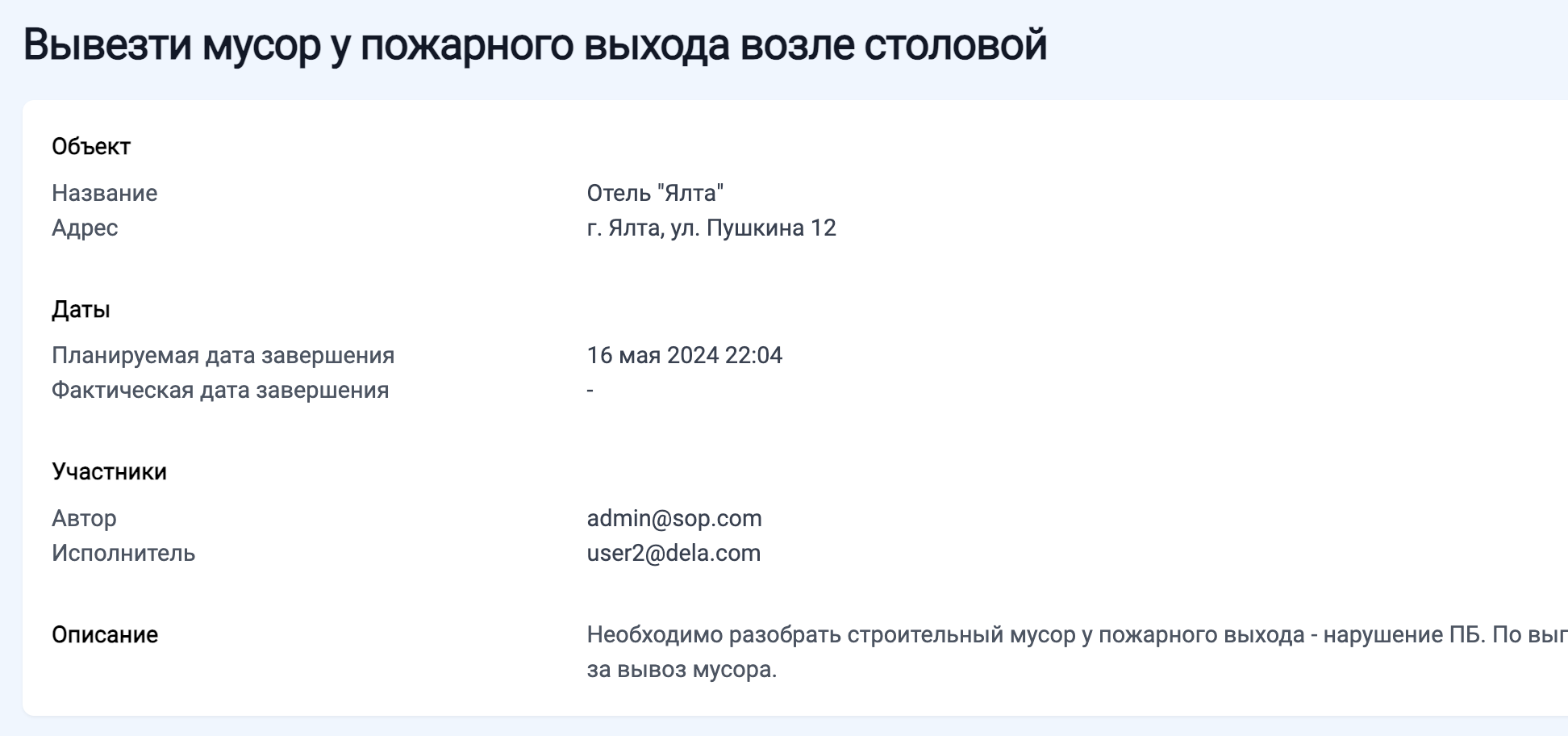
Task: Click the words "Необходимо разобрать" in the description
Action: pyautogui.click(x=713, y=635)
